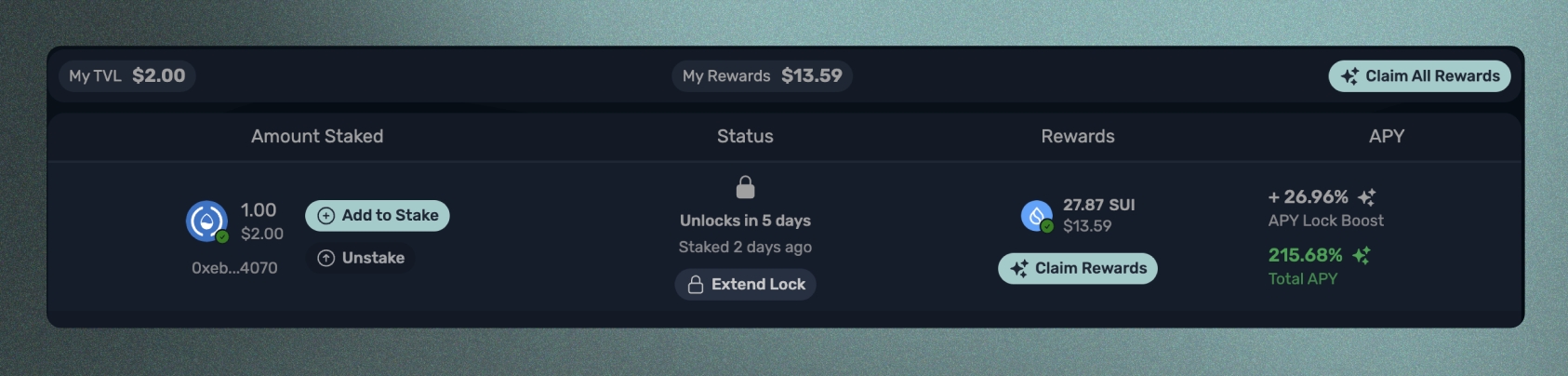Click the green sparkle beside 215.68%

point(1361,255)
